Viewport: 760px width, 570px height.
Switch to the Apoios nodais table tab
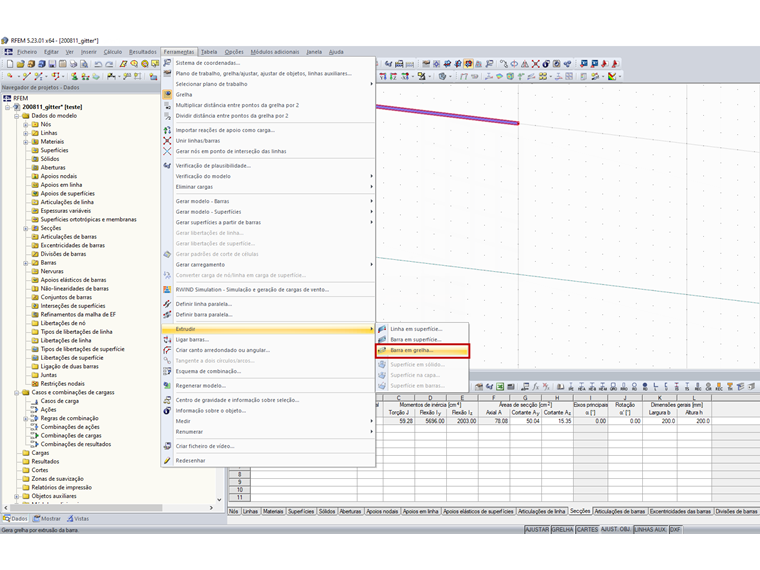click(382, 511)
